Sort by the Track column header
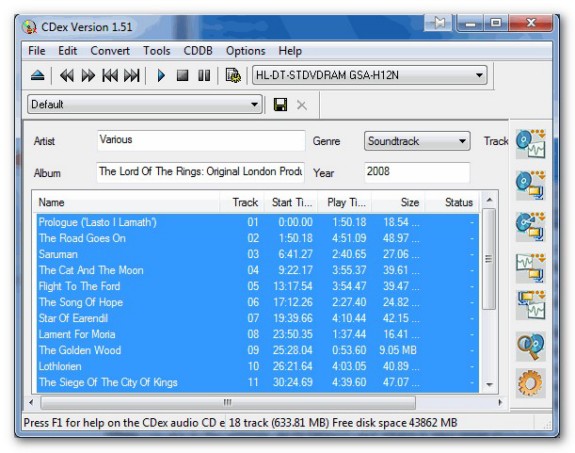This screenshot has width=575, height=453. click(x=242, y=202)
